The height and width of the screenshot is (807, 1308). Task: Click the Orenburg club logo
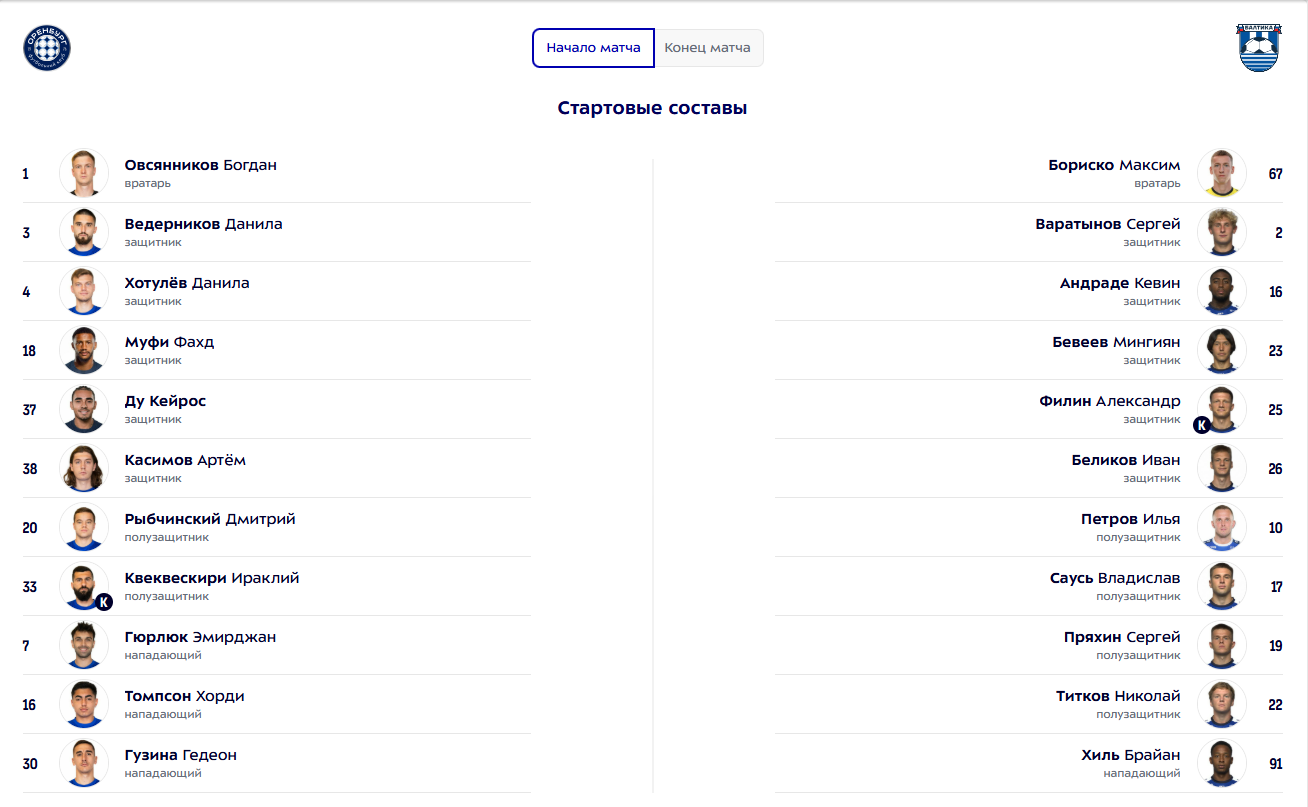click(47, 48)
